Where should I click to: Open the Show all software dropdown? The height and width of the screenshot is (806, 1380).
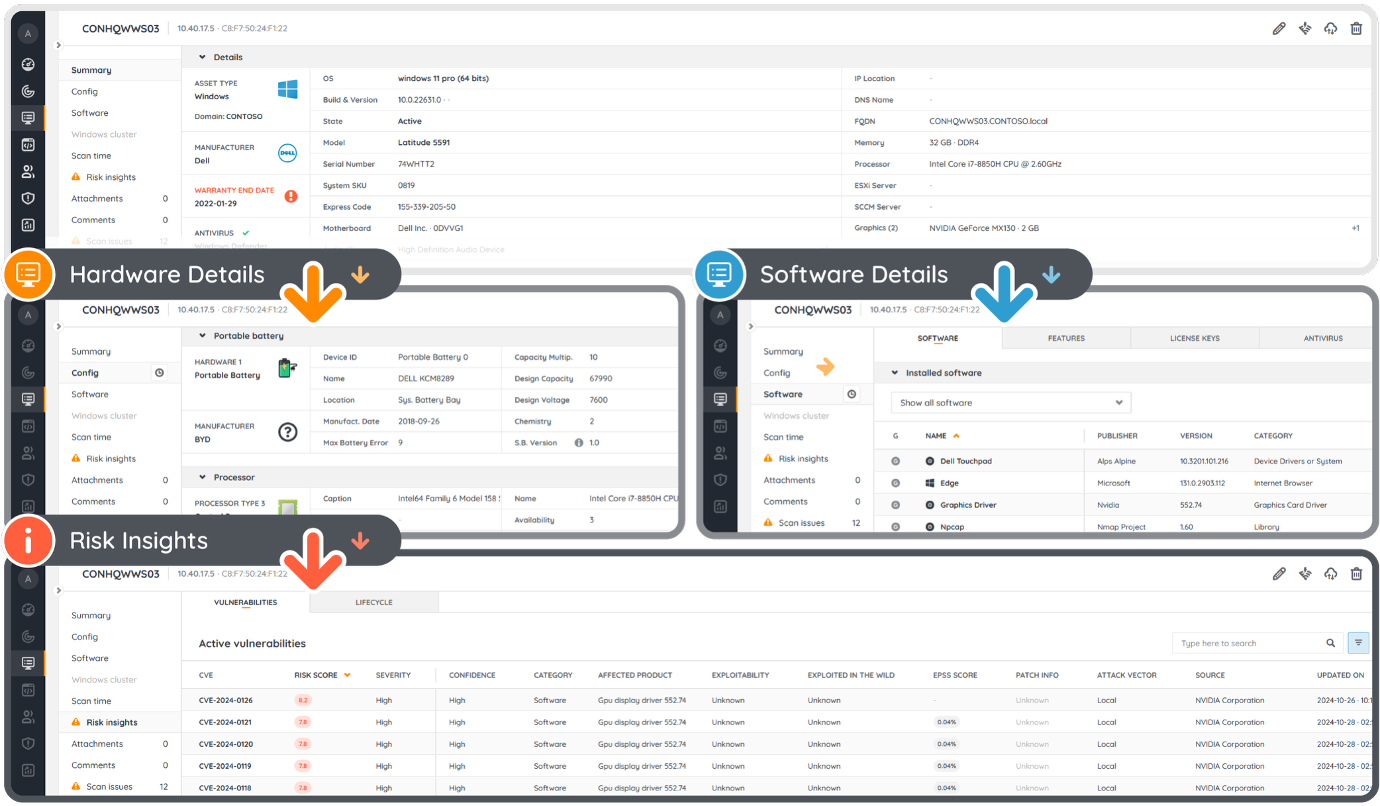(x=1009, y=402)
